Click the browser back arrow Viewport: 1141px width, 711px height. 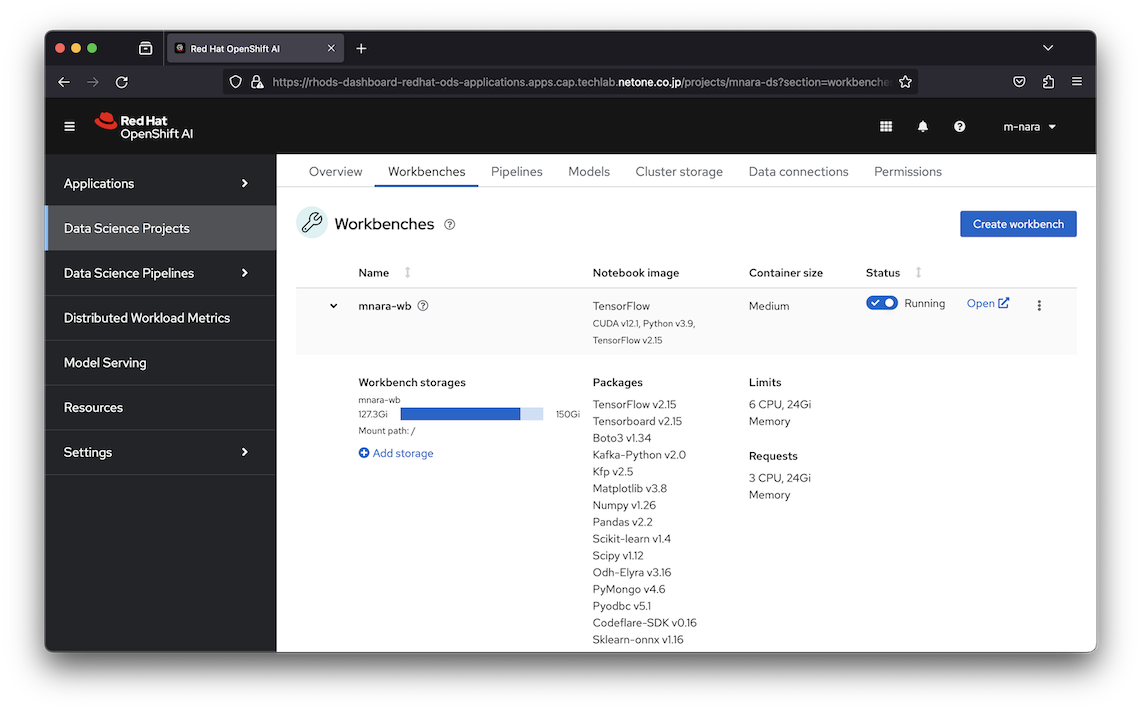[x=64, y=82]
